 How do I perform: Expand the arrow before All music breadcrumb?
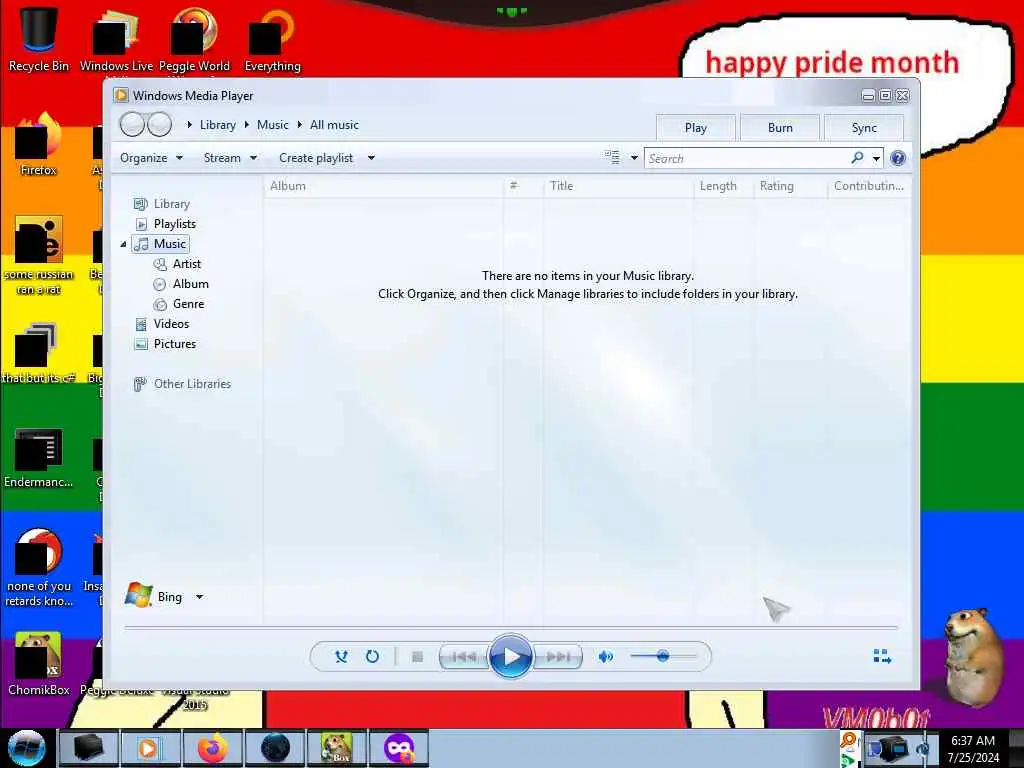300,125
